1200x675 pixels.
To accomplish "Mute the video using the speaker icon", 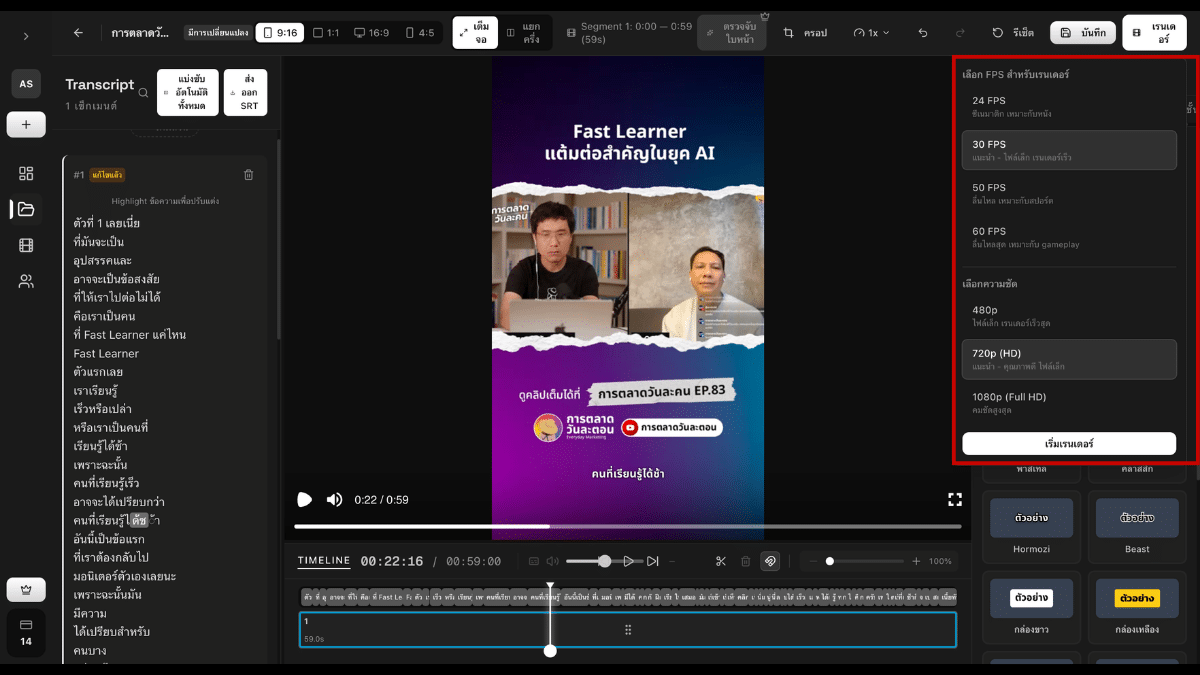I will (x=335, y=499).
